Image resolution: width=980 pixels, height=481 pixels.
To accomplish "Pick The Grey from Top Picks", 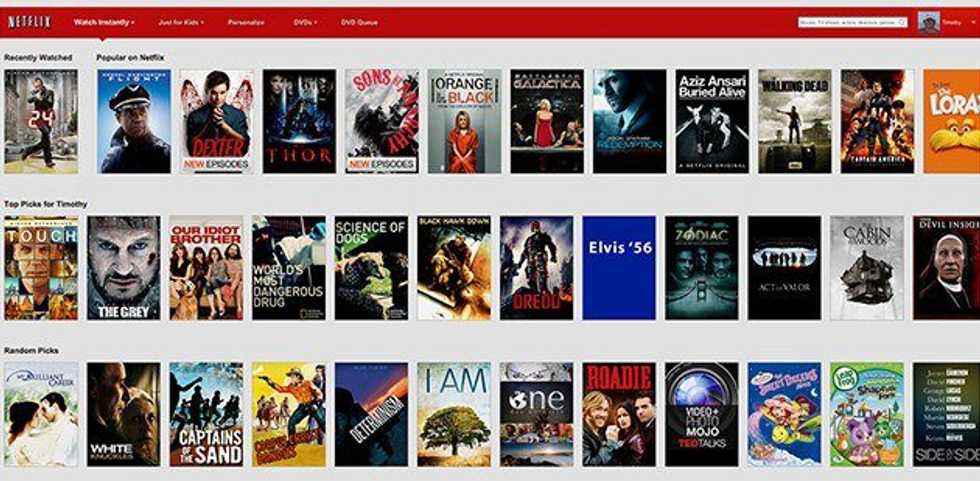I will point(123,267).
